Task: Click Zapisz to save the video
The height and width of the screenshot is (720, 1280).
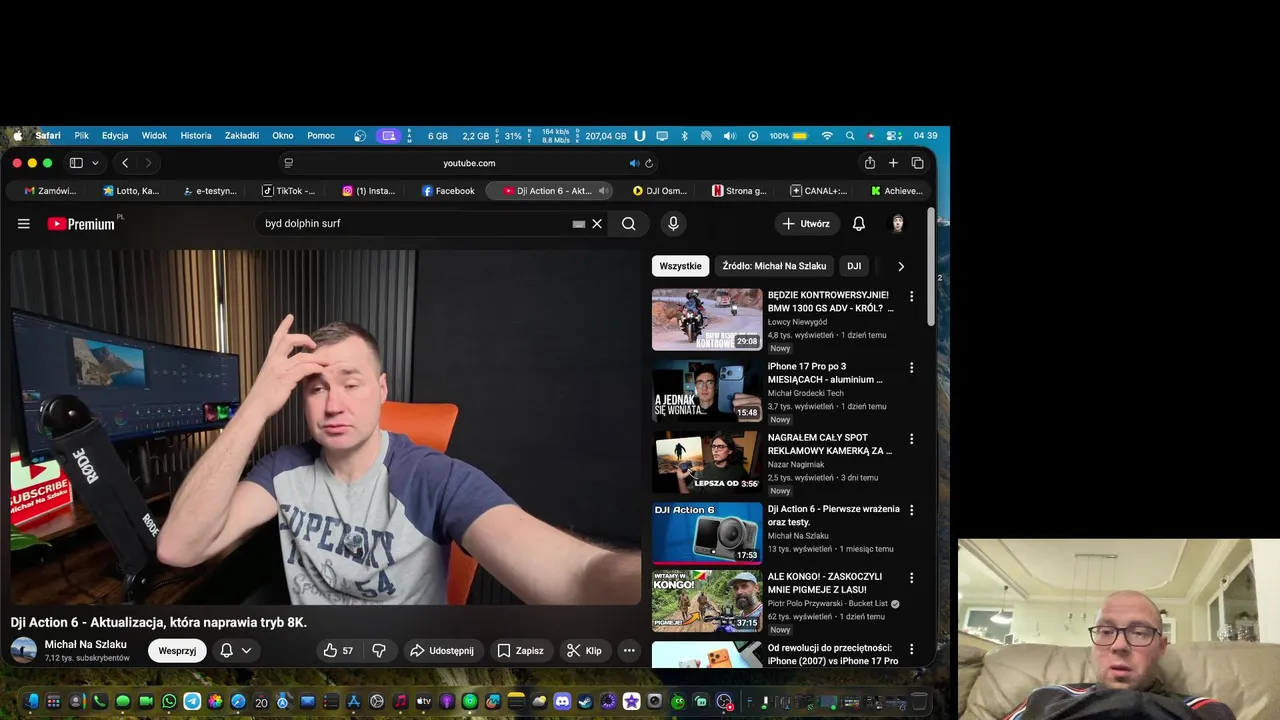Action: click(521, 651)
